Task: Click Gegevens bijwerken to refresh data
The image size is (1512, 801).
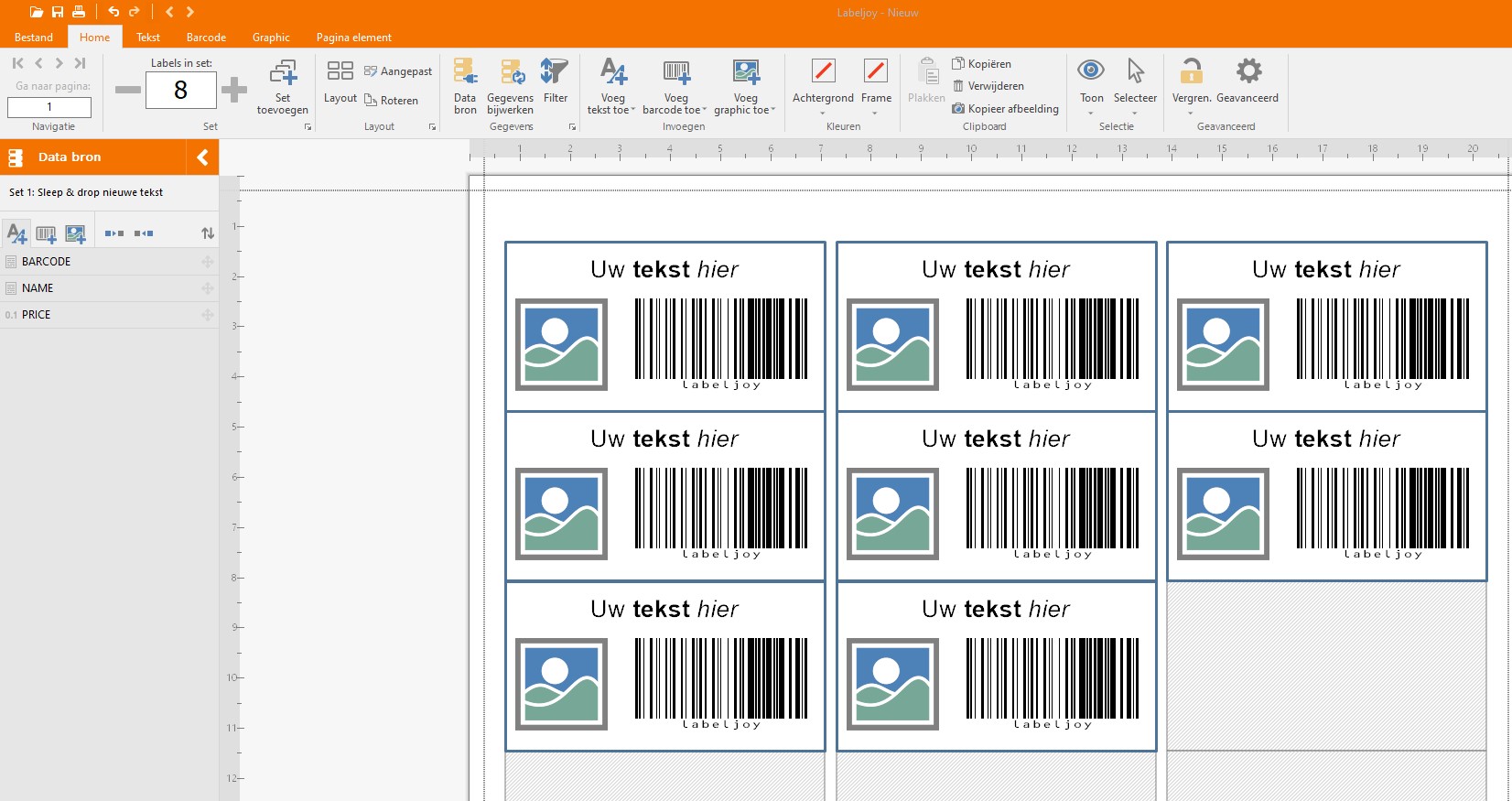Action: click(510, 87)
